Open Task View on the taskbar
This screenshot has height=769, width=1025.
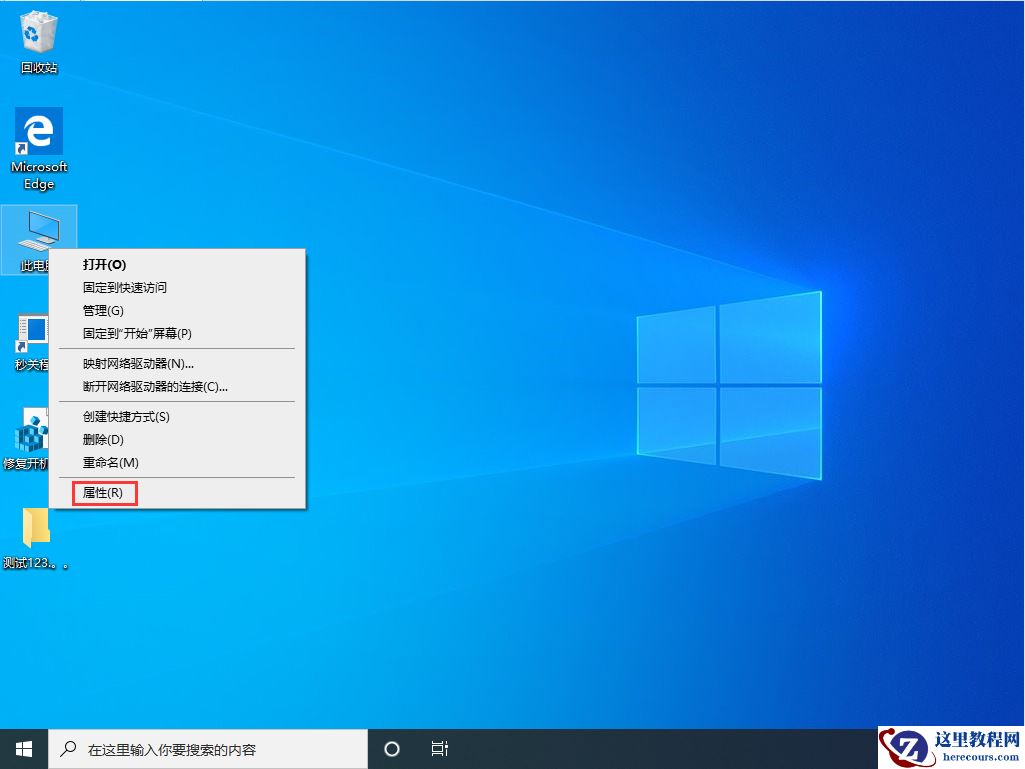[x=440, y=748]
